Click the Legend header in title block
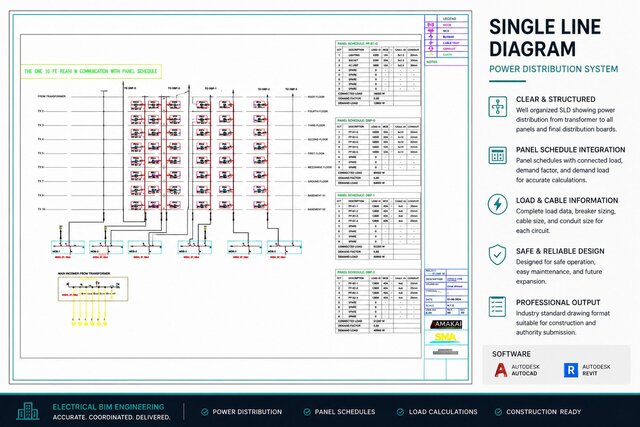Screen dimensions: 640x427 tap(449, 19)
